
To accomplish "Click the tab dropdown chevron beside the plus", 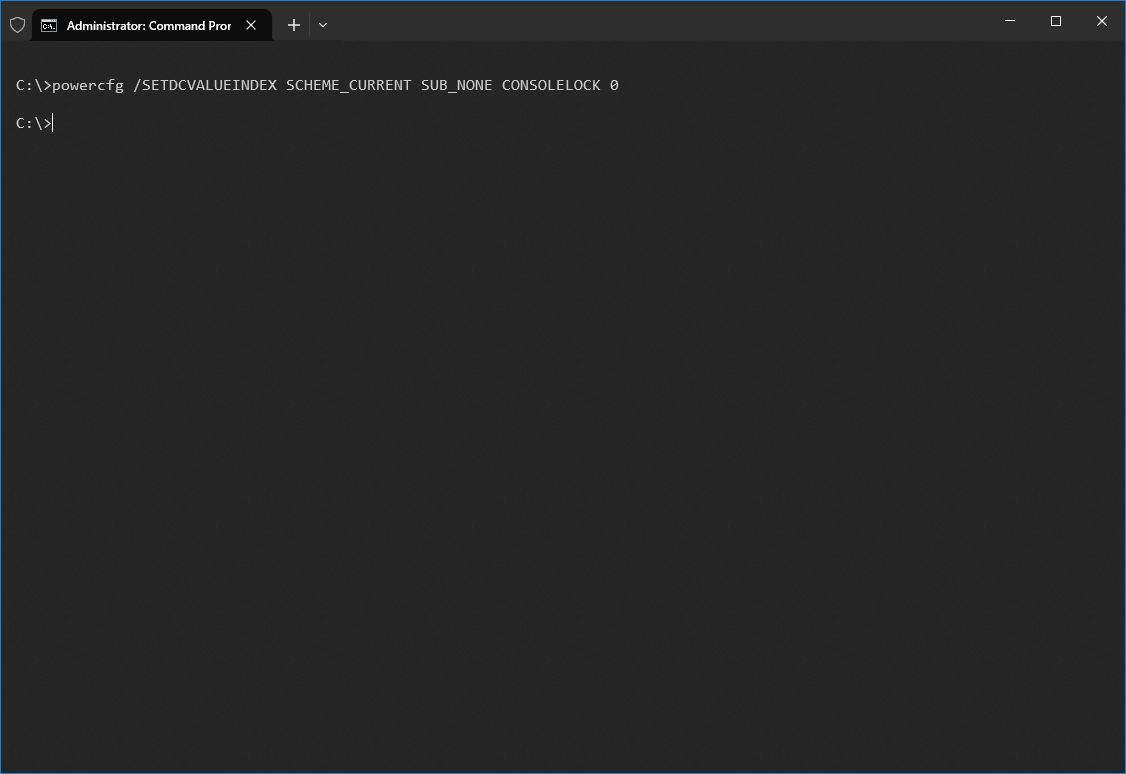I will (x=322, y=24).
